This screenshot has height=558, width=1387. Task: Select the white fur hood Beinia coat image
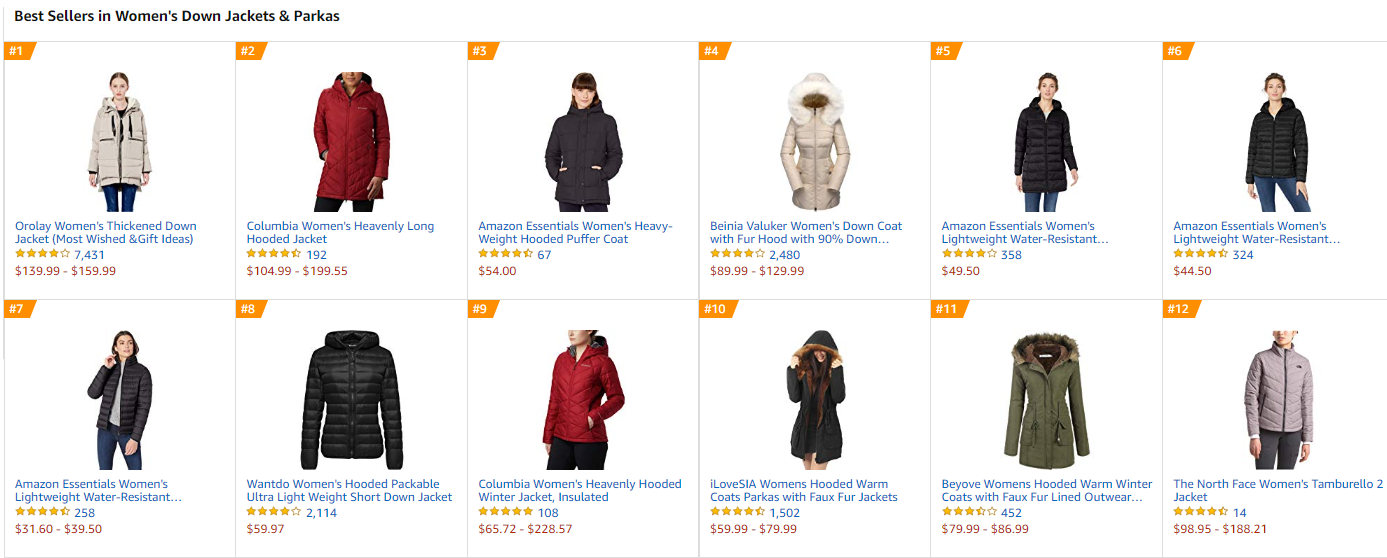[x=814, y=141]
